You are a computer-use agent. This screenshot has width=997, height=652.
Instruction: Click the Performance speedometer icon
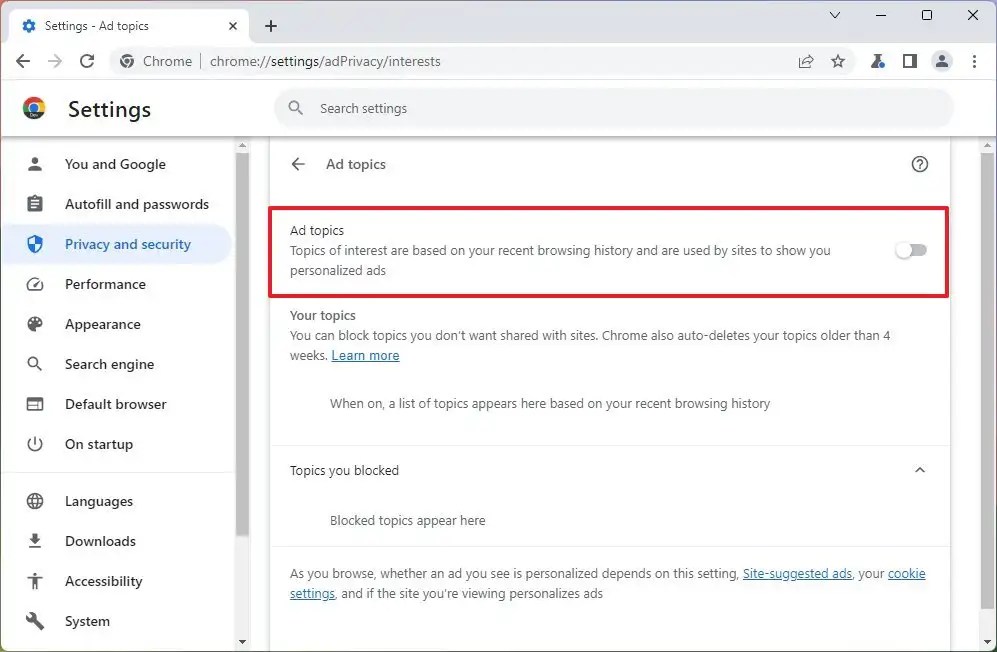(x=34, y=284)
